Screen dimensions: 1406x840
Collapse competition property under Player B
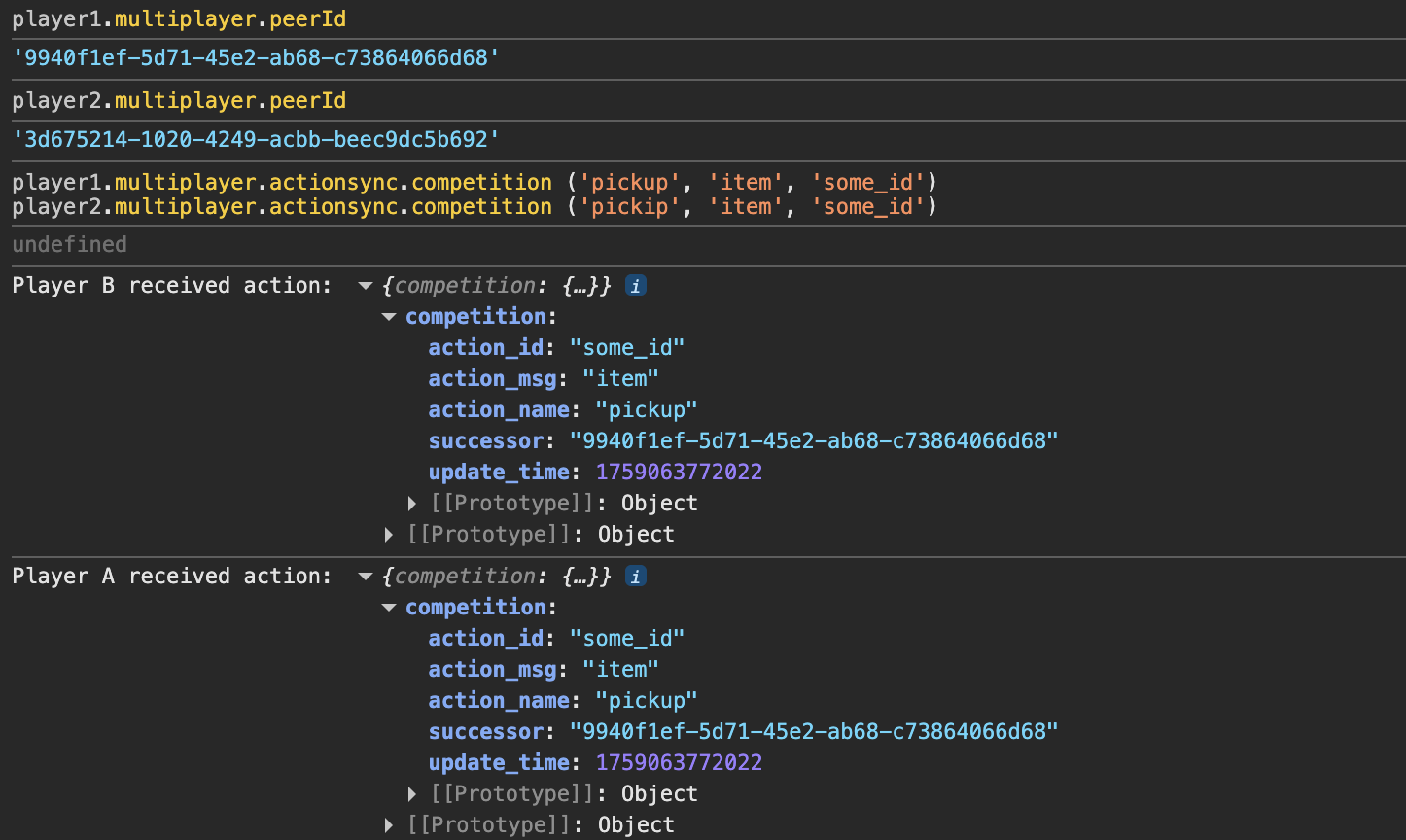coord(389,317)
